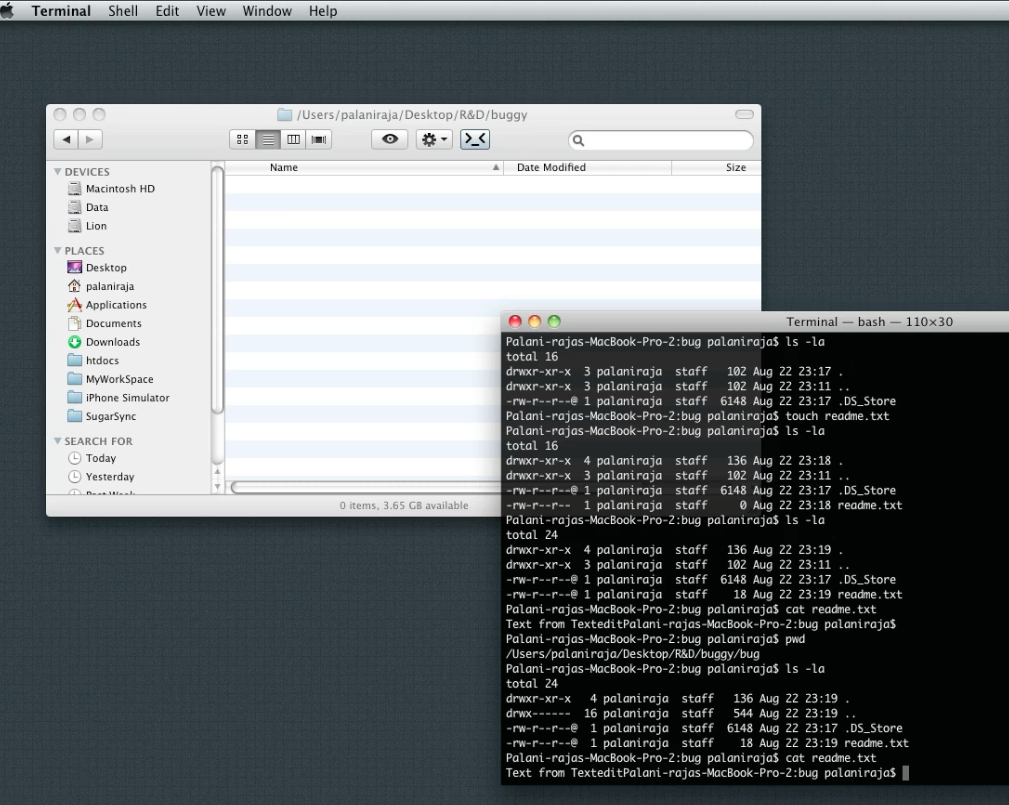Viewport: 1009px width, 805px height.
Task: Click the green Downloads arrow icon
Action: tap(75, 342)
